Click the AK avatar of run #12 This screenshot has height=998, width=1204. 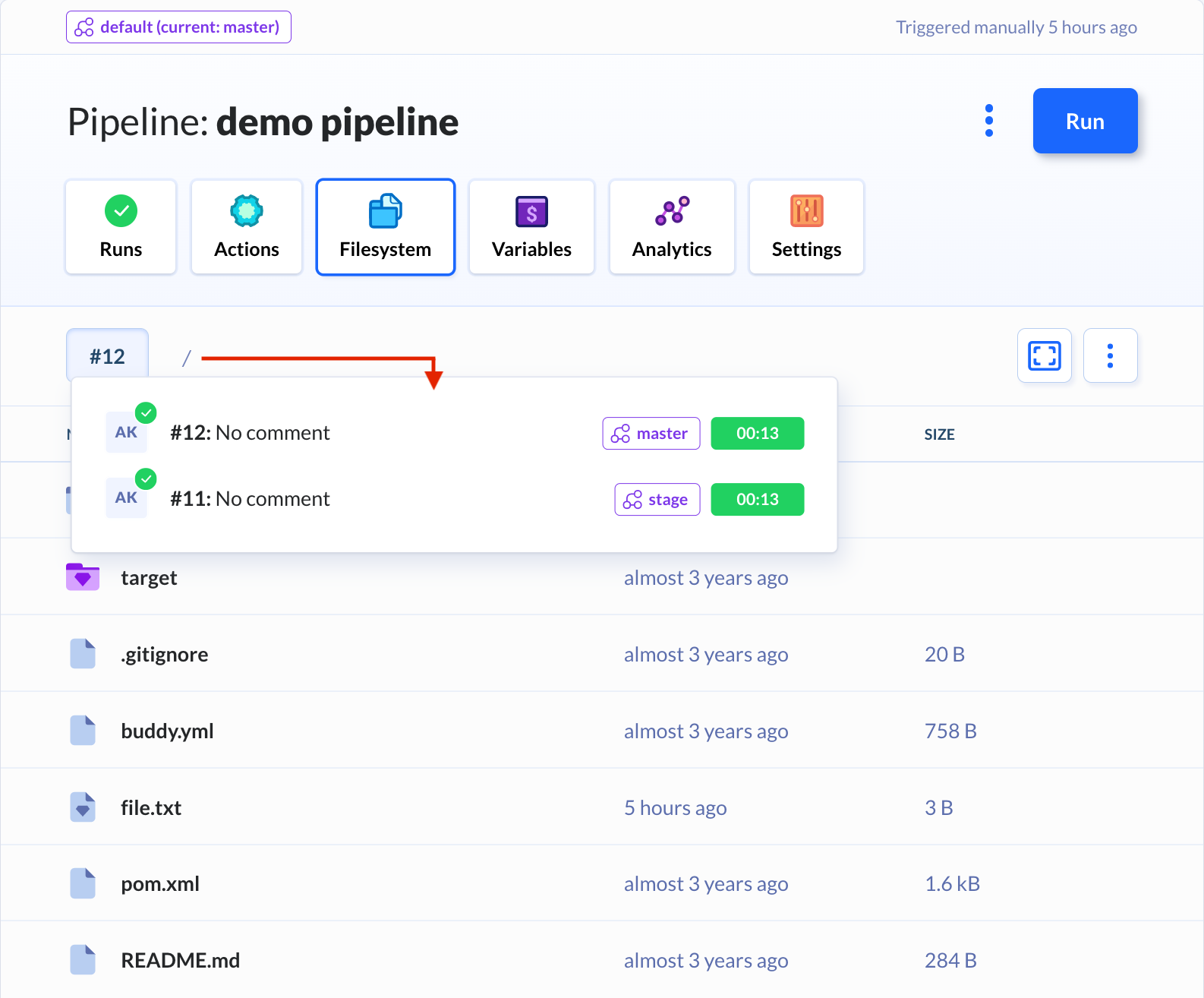[x=127, y=432]
